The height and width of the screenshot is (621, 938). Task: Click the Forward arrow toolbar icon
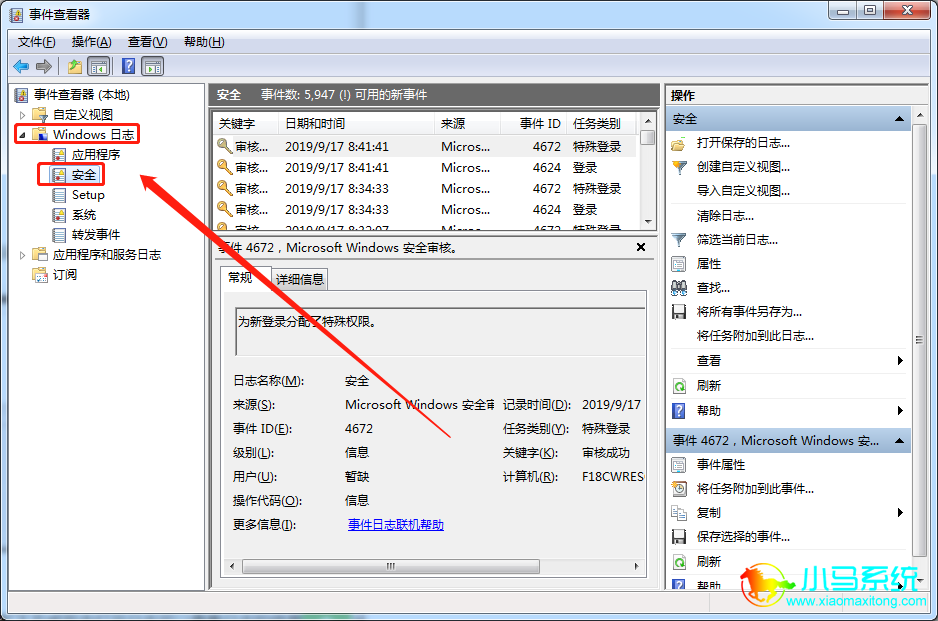pos(44,66)
